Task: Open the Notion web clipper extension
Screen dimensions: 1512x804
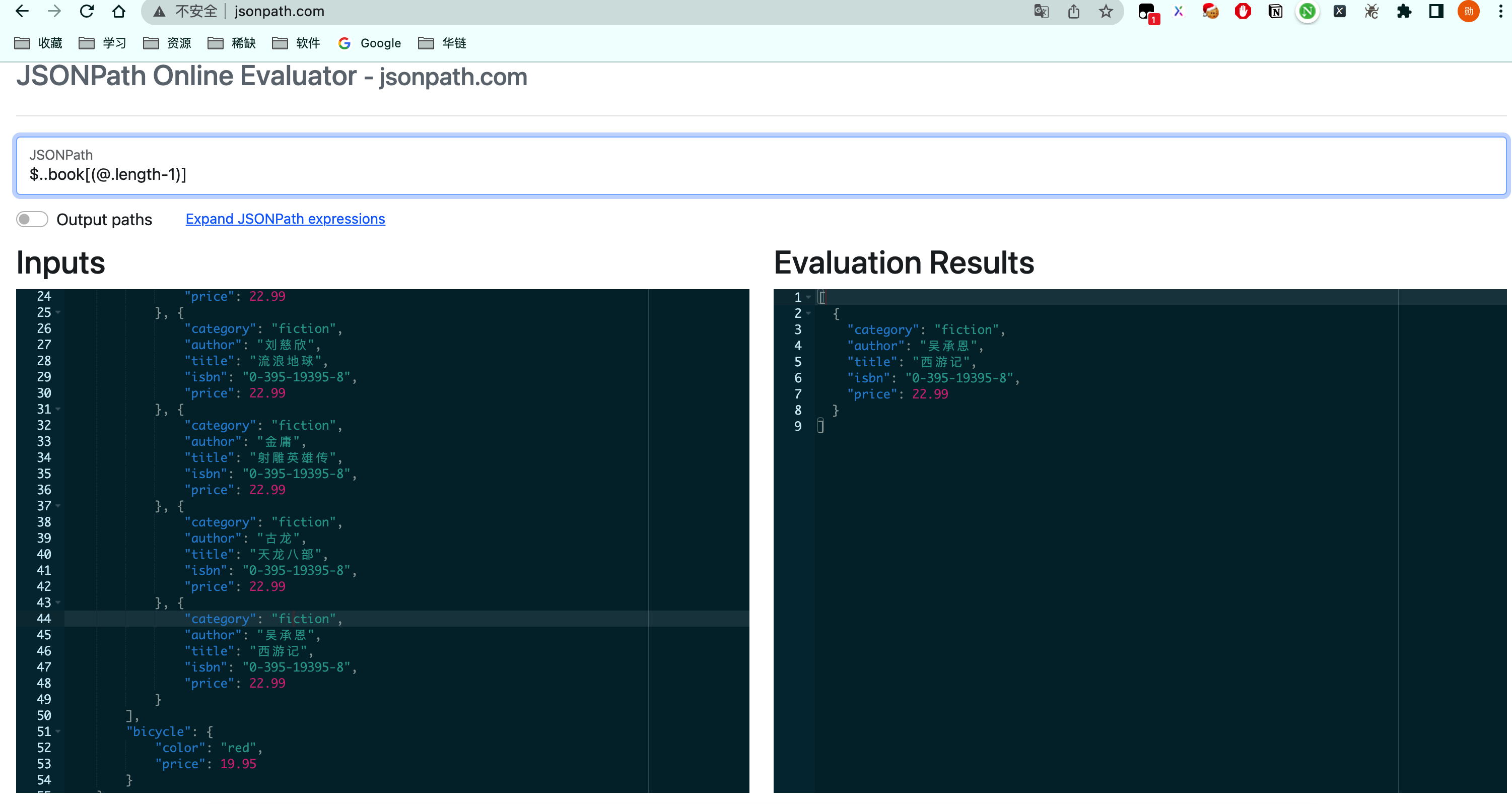Action: coord(1275,11)
